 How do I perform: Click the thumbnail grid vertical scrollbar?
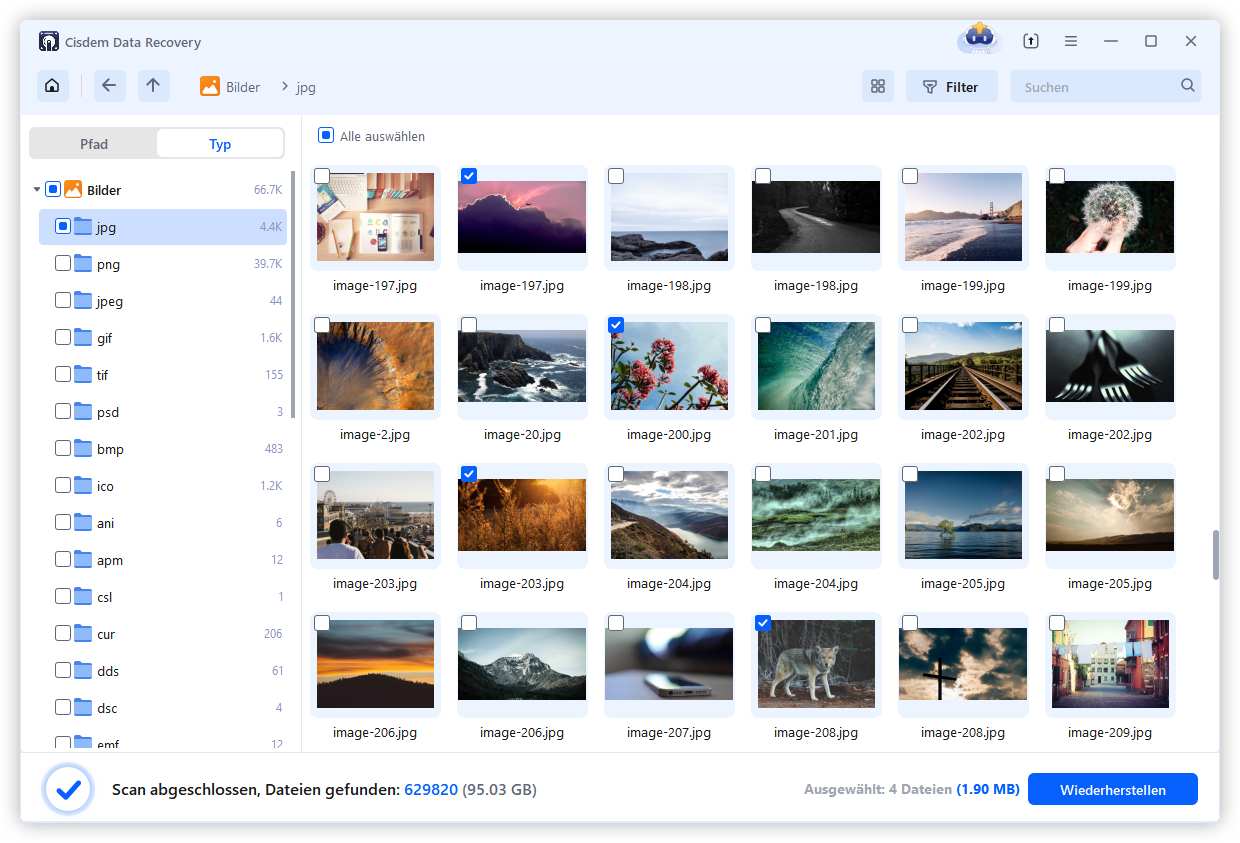click(1216, 555)
